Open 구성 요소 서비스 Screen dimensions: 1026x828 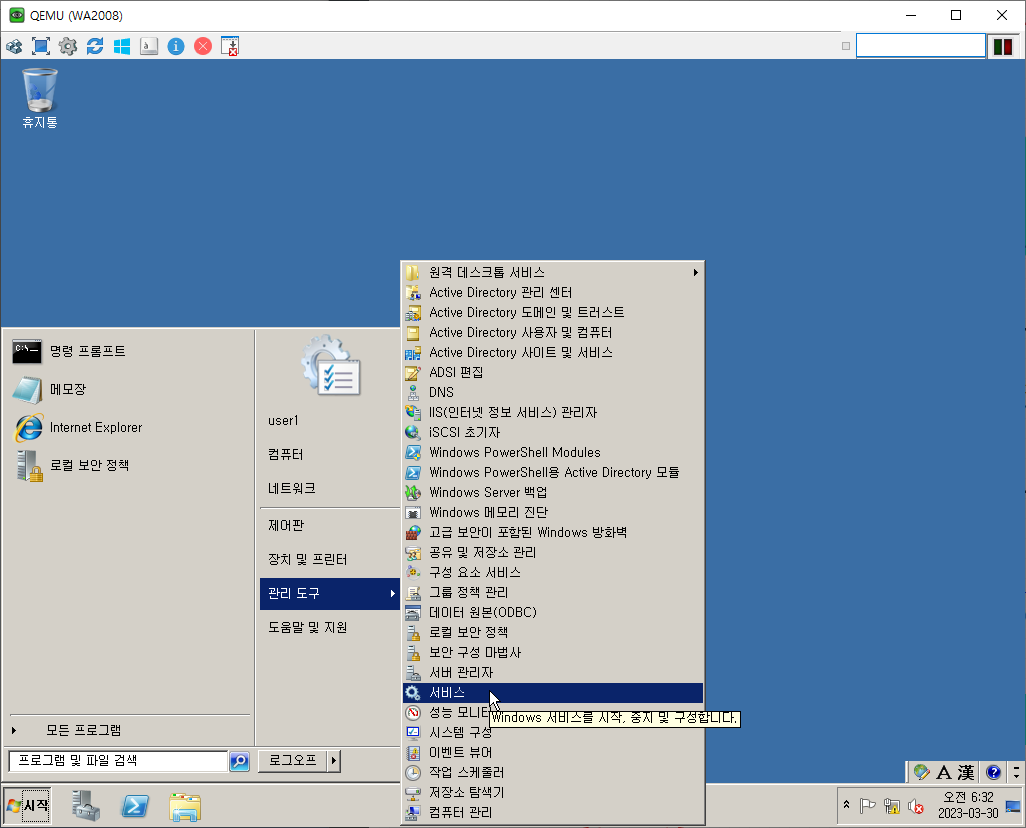tap(553, 572)
